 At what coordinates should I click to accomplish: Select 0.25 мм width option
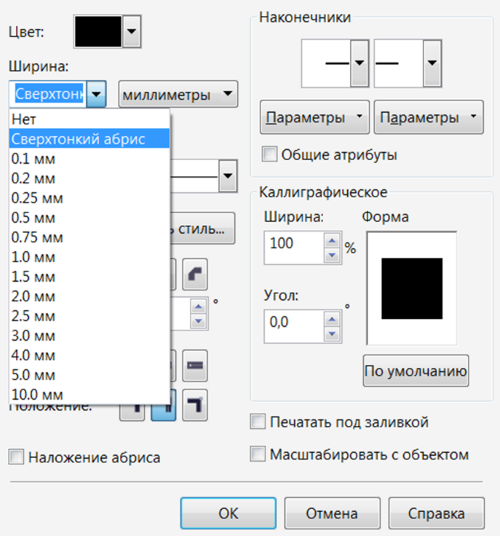(89, 198)
